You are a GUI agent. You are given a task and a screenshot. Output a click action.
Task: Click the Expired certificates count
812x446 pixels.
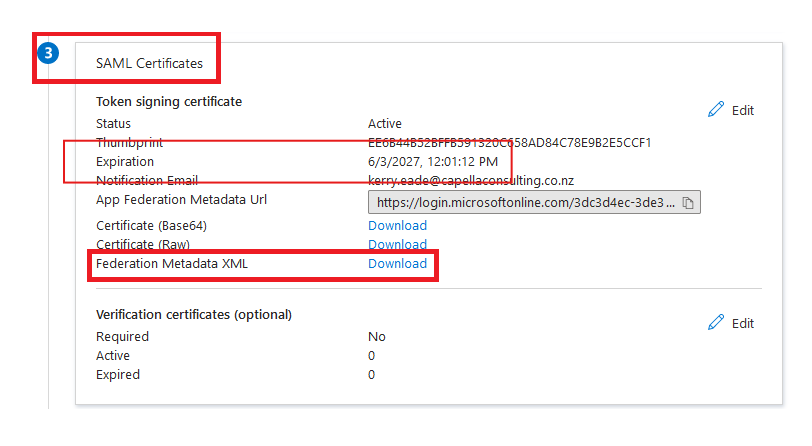pyautogui.click(x=371, y=375)
